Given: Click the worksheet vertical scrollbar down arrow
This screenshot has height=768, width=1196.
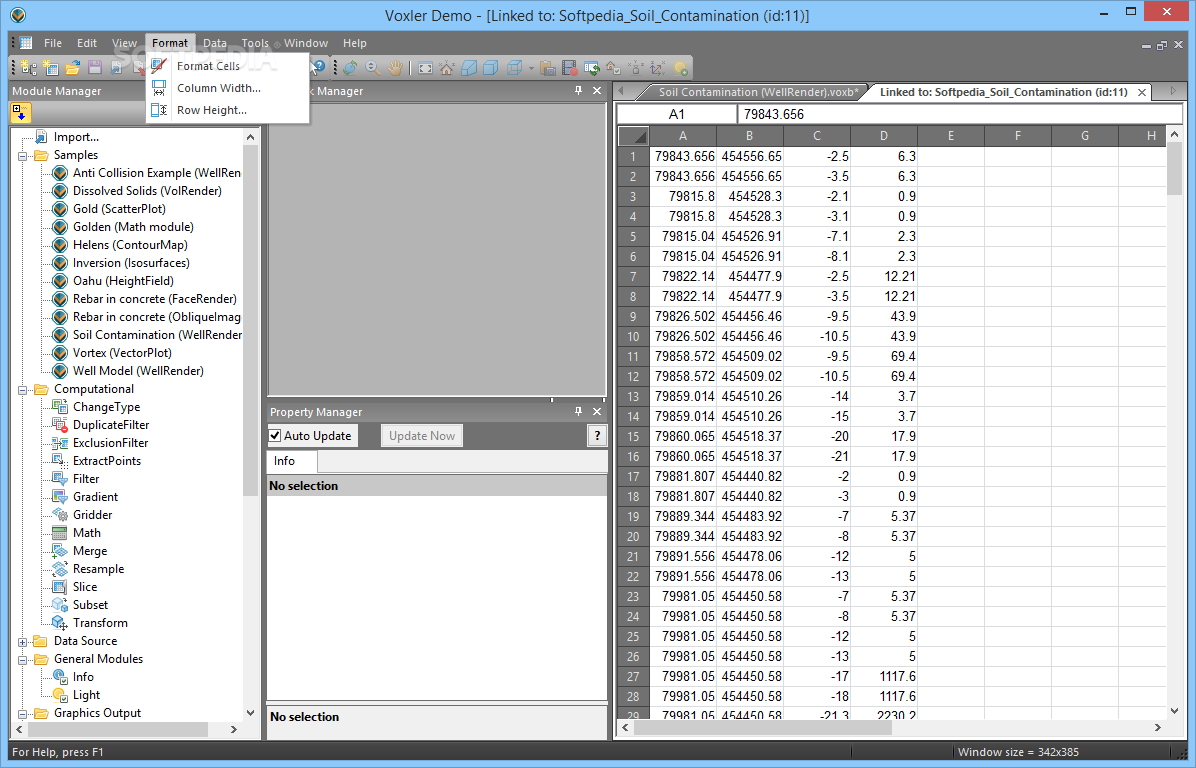Looking at the screenshot, I should 1175,711.
